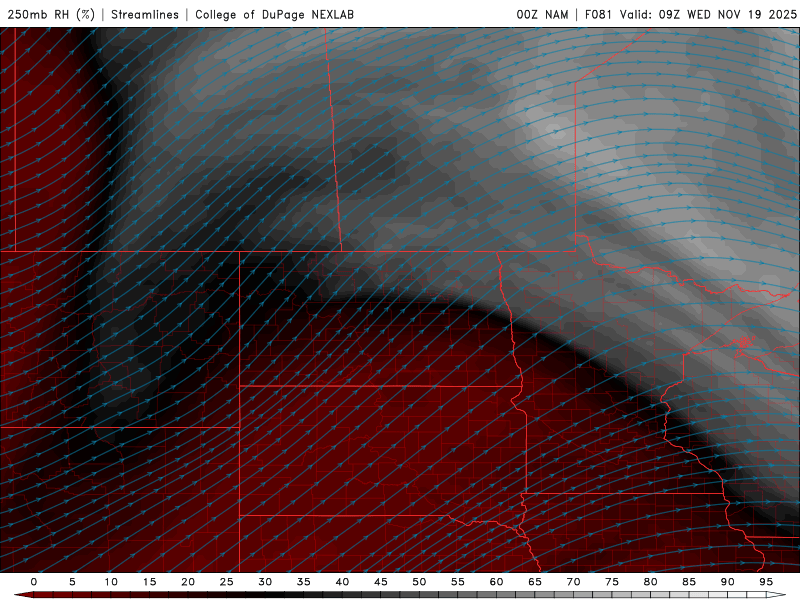Click the colorbar label "10"
The width and height of the screenshot is (800, 600).
point(111,582)
